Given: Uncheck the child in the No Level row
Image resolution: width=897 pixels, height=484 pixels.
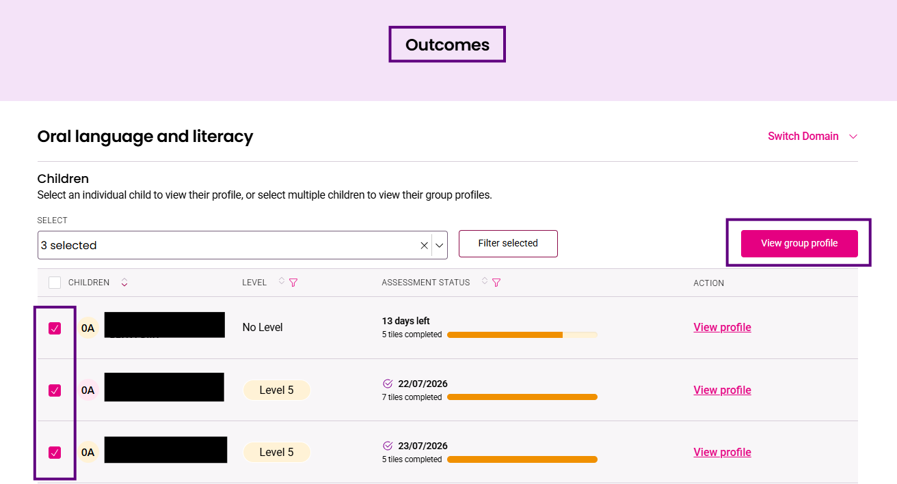Looking at the screenshot, I should pyautogui.click(x=54, y=328).
